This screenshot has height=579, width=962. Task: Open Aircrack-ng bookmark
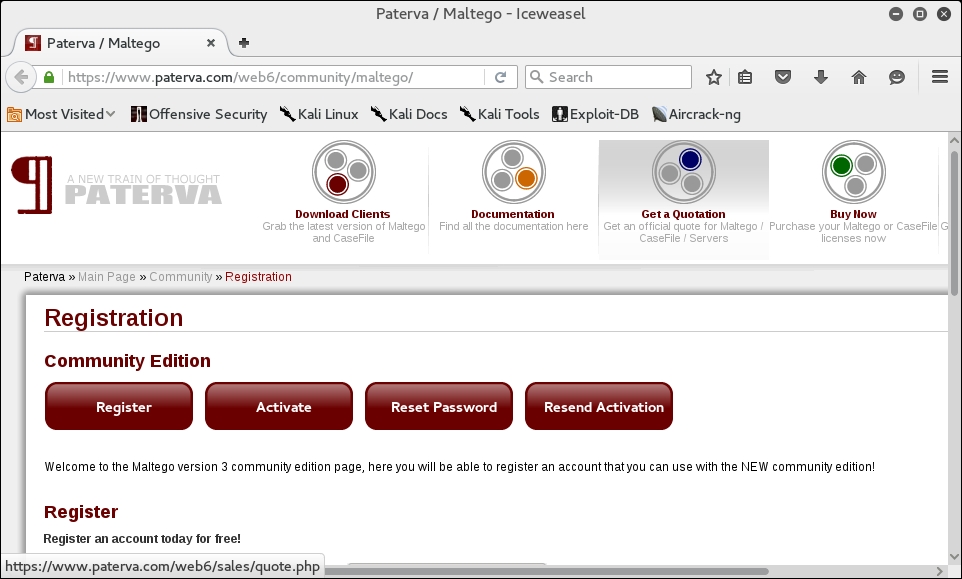coord(696,114)
